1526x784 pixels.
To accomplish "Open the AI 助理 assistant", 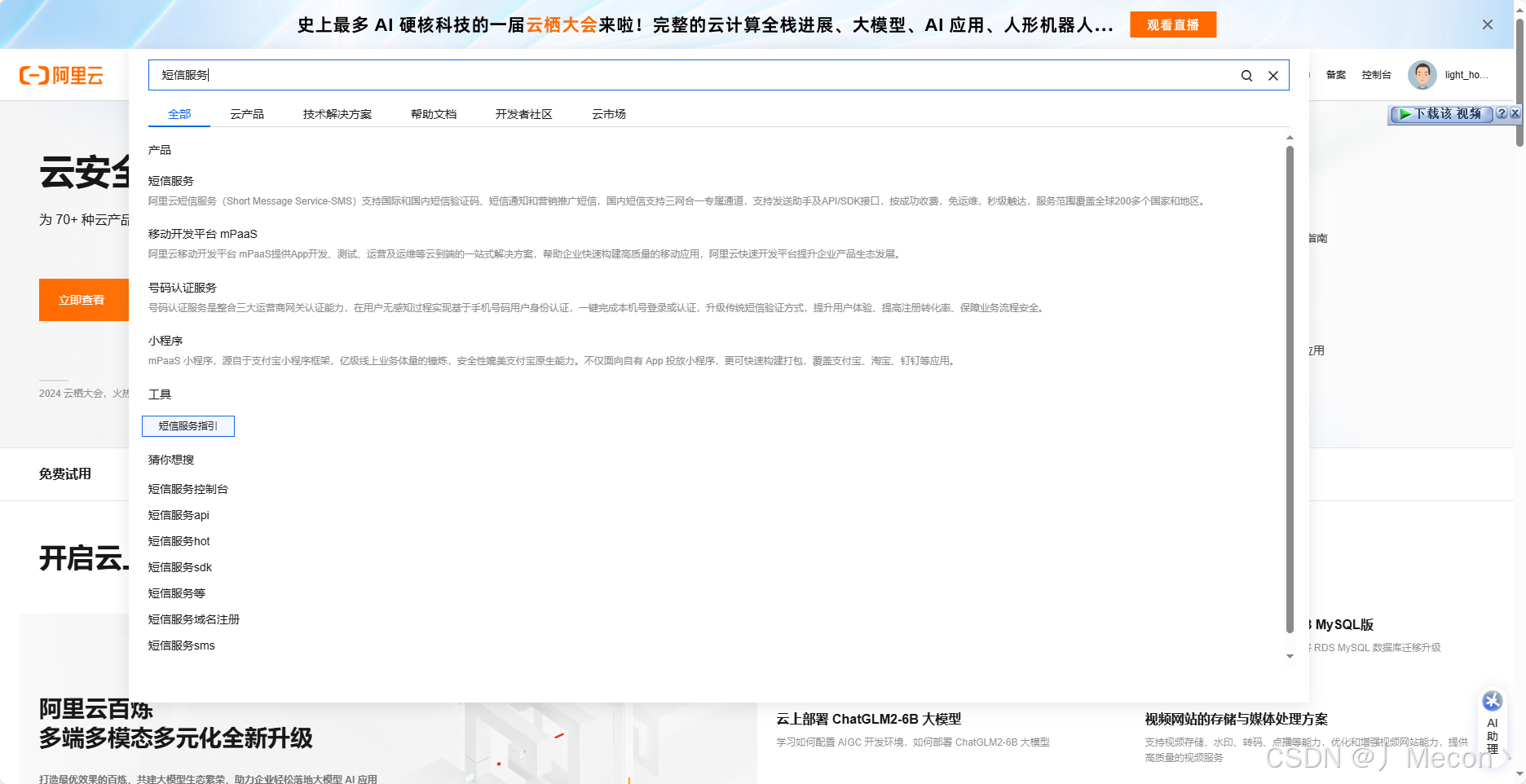I will [x=1492, y=724].
